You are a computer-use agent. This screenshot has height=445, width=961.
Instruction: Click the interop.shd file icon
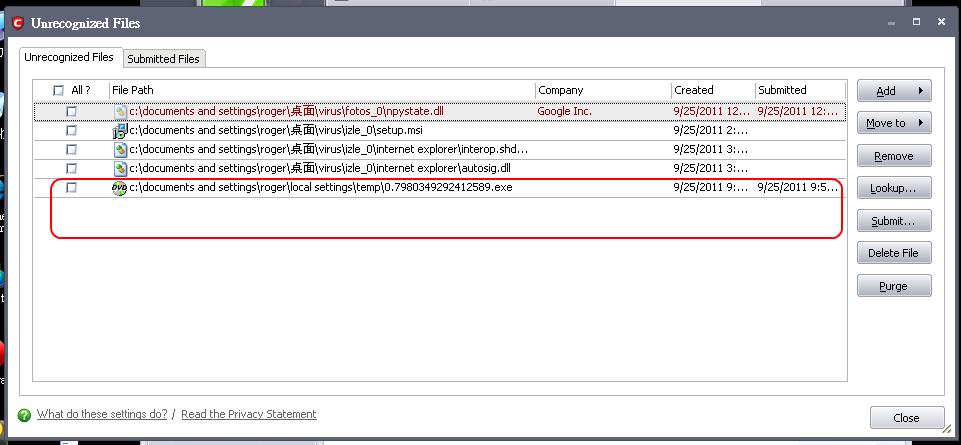120,149
